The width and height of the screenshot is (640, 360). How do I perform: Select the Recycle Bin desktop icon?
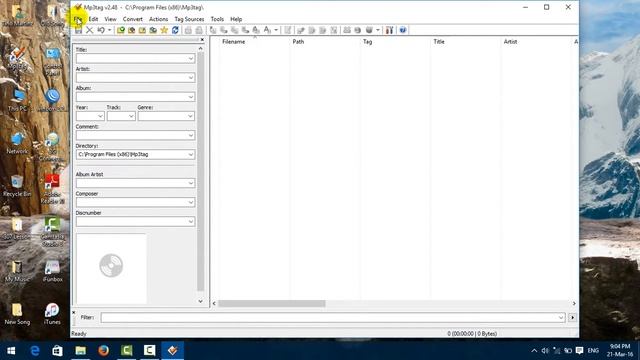(17, 186)
